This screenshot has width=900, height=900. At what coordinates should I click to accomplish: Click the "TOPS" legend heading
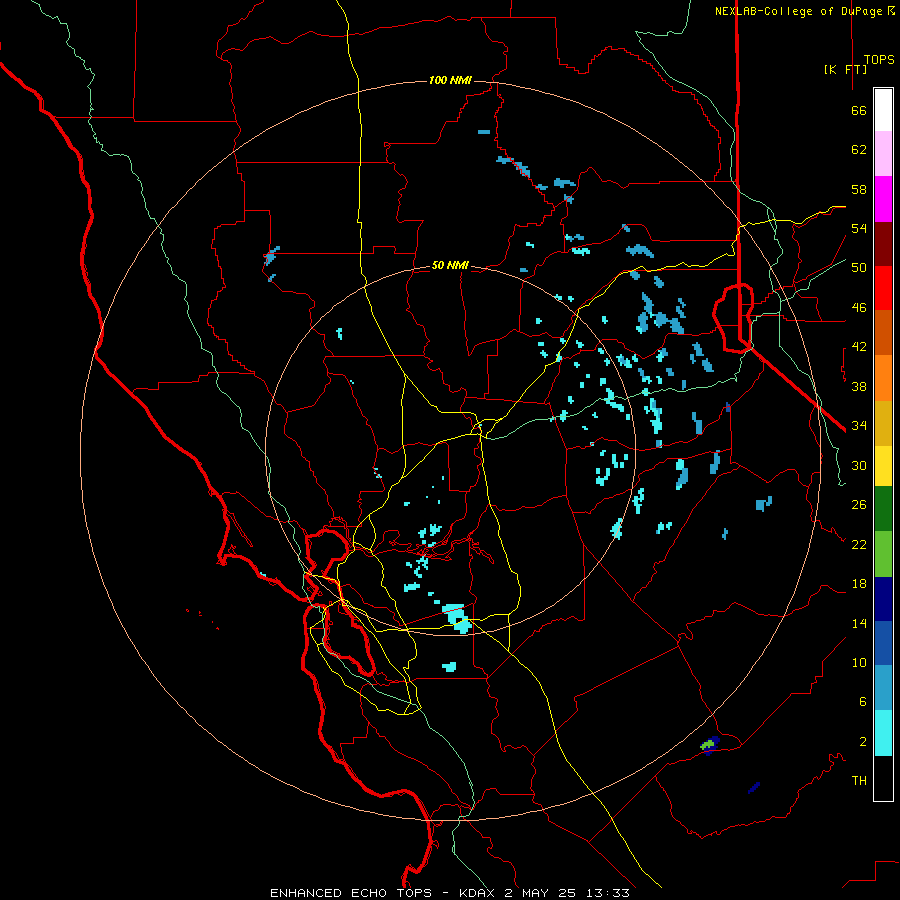point(879,60)
